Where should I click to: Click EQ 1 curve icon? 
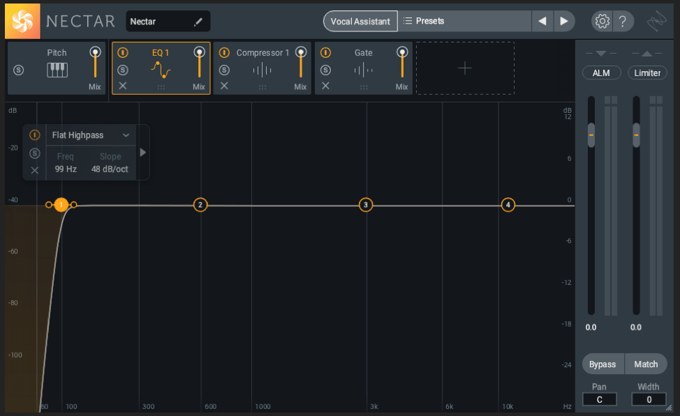161,70
